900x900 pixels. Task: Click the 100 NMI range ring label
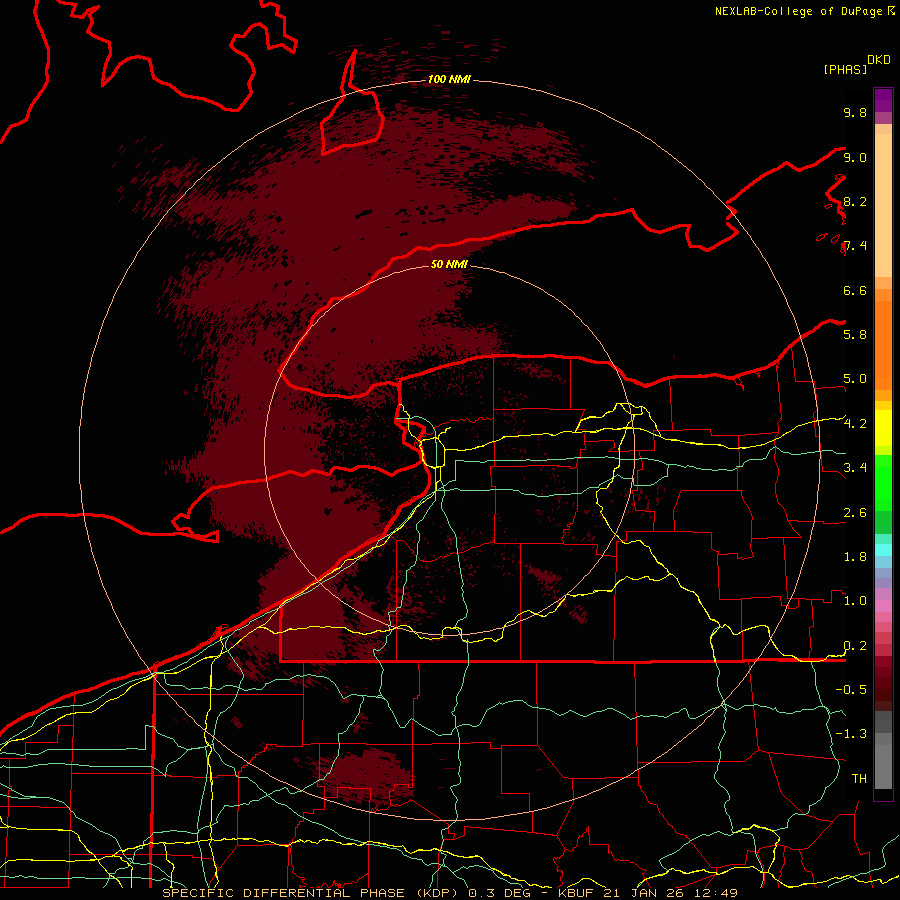(x=449, y=79)
